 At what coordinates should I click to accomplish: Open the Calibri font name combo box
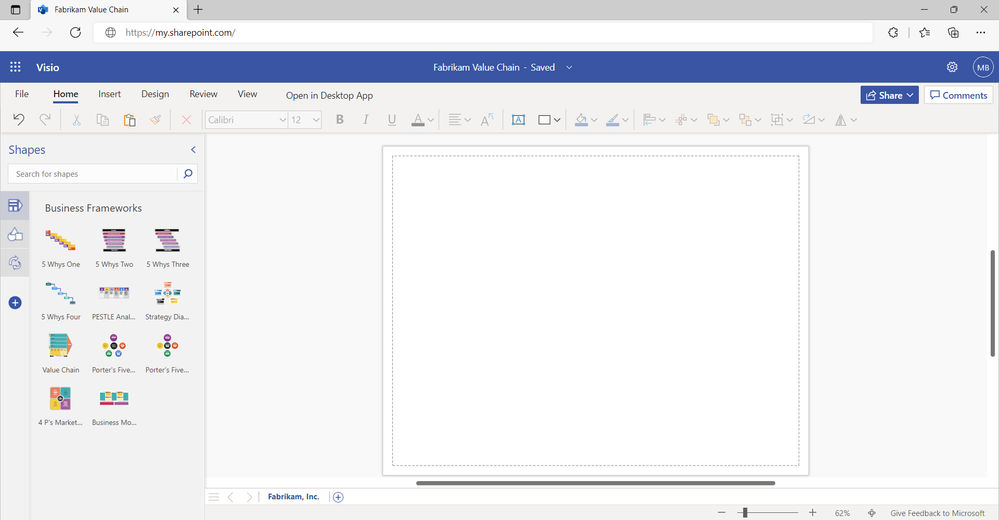(247, 120)
